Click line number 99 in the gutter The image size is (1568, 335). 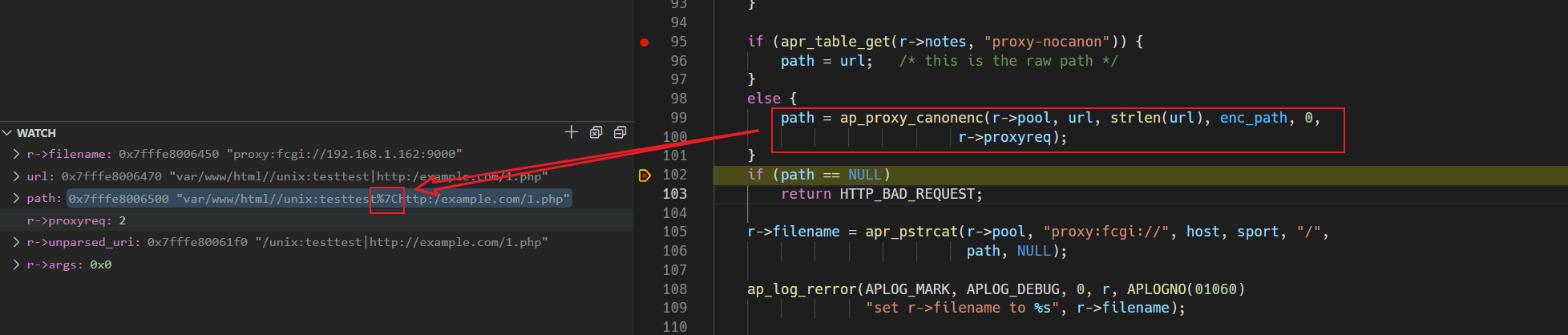(x=678, y=118)
